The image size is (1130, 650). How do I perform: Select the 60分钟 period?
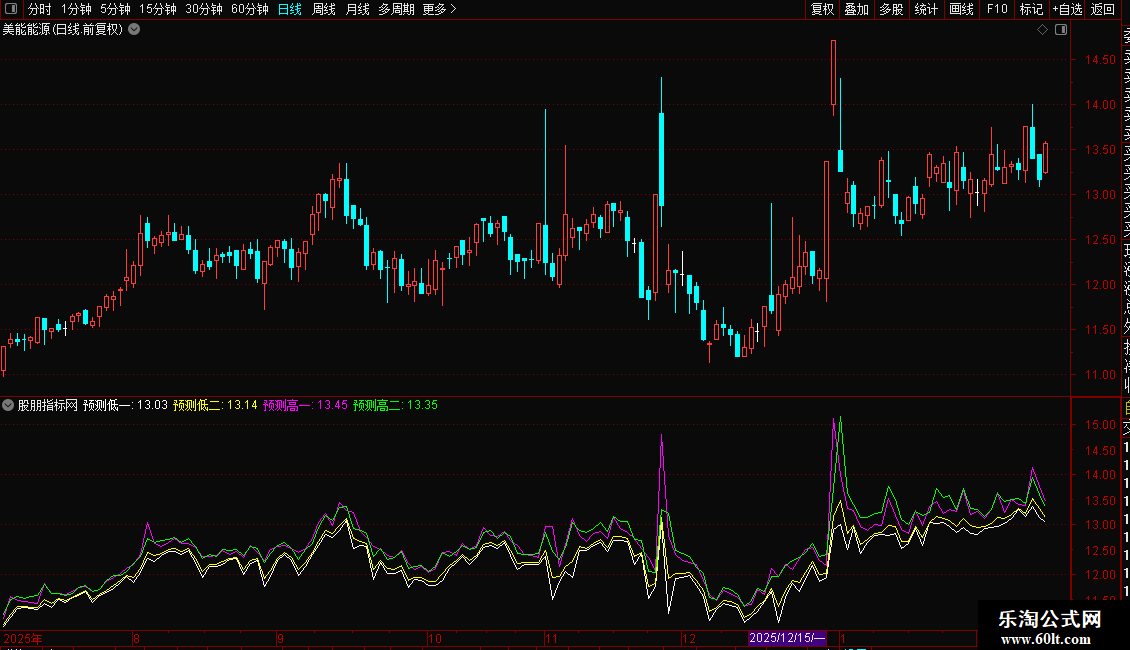coord(249,9)
